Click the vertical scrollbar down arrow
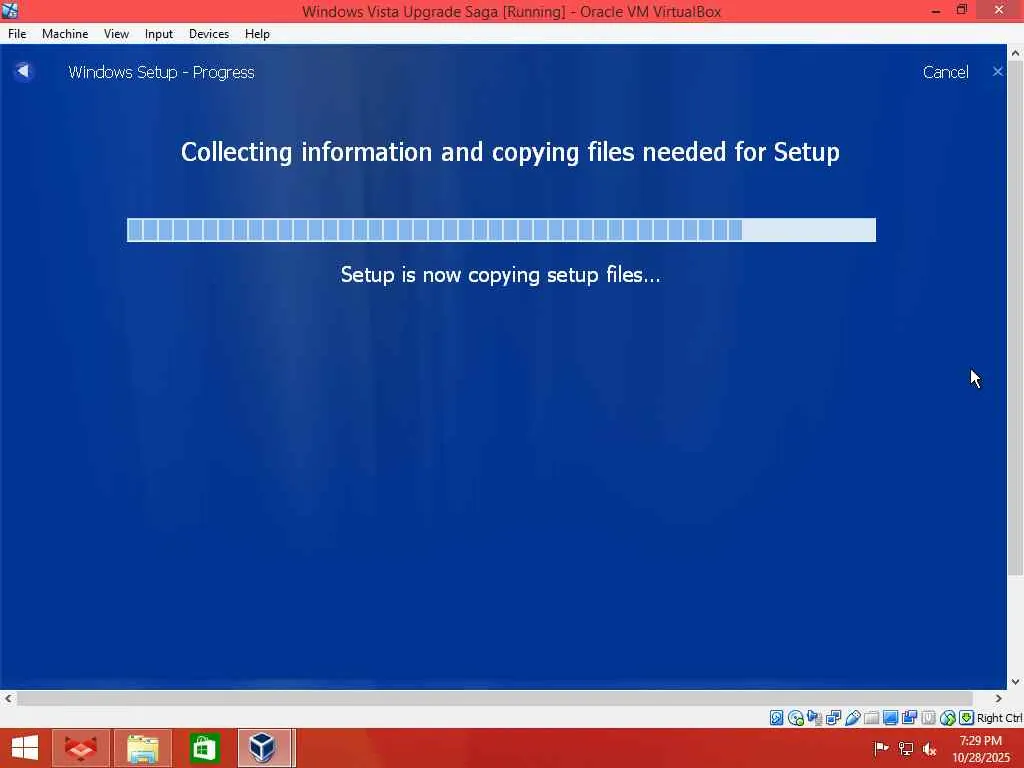This screenshot has width=1024, height=768. click(x=1015, y=682)
